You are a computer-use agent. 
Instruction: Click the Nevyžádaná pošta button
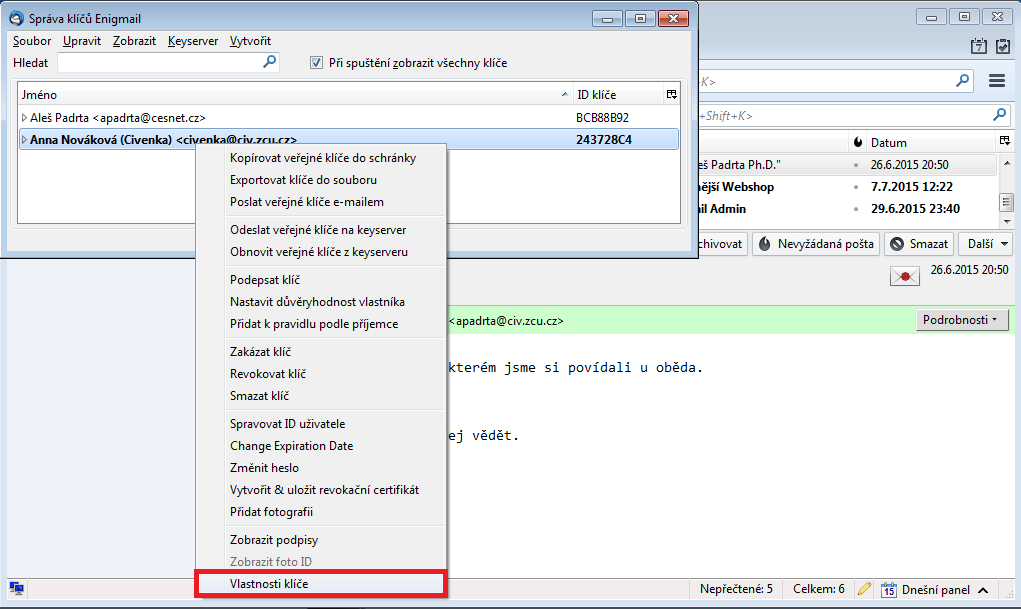[816, 244]
